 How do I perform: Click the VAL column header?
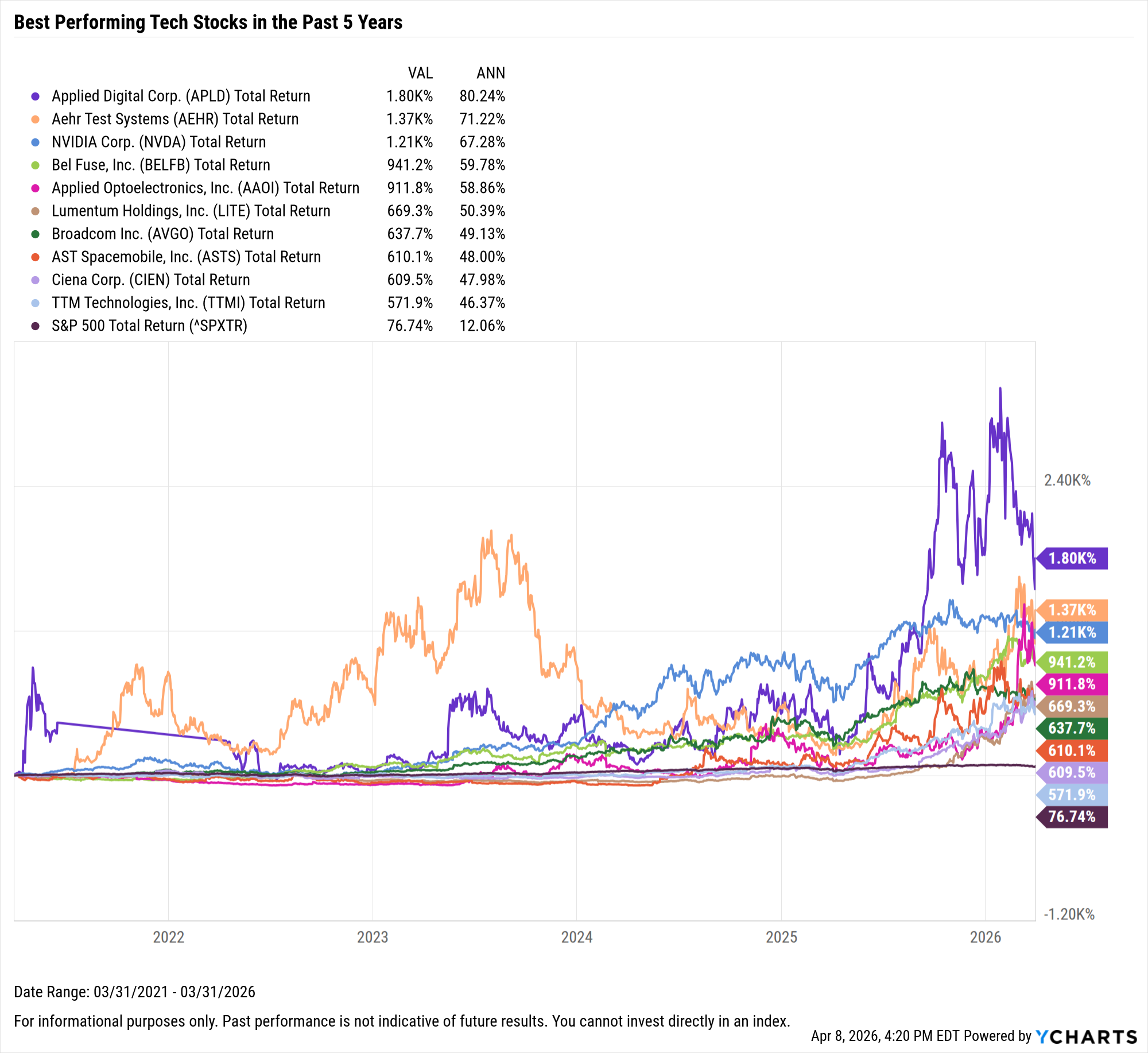point(420,73)
